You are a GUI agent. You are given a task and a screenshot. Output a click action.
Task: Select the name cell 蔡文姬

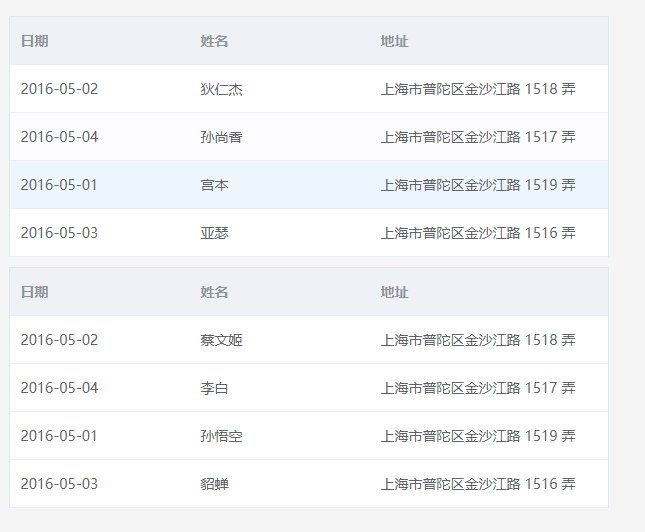pyautogui.click(x=221, y=340)
